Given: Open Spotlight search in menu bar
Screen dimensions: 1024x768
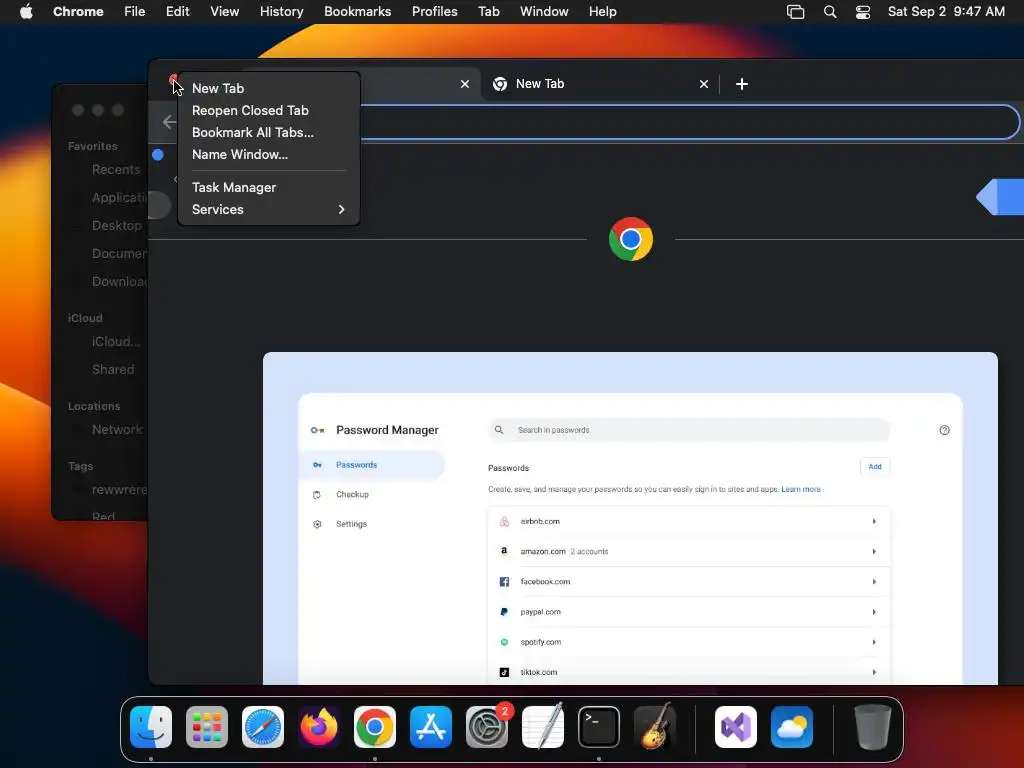Looking at the screenshot, I should 829,12.
